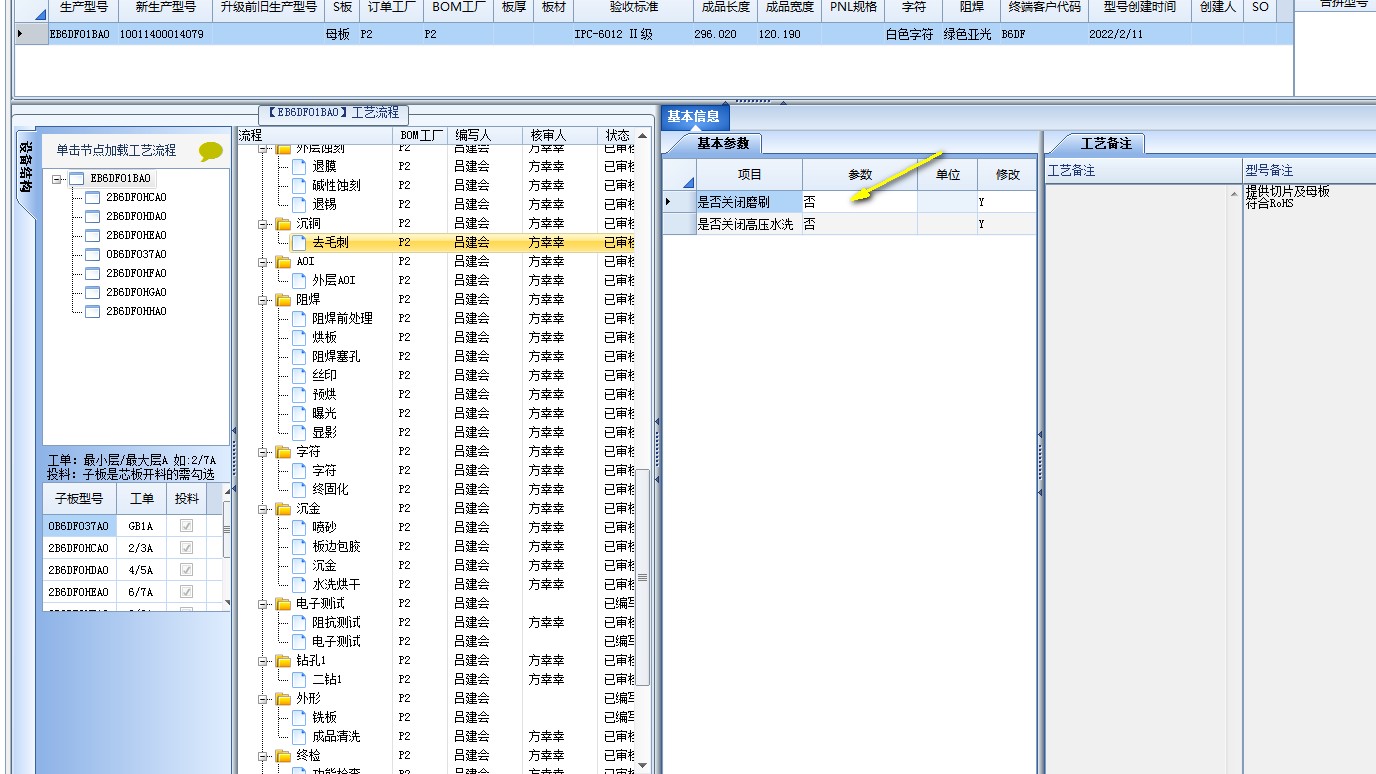Toggle the 投料 checkbox for 0B6DF037A0
The image size is (1376, 774).
(186, 526)
